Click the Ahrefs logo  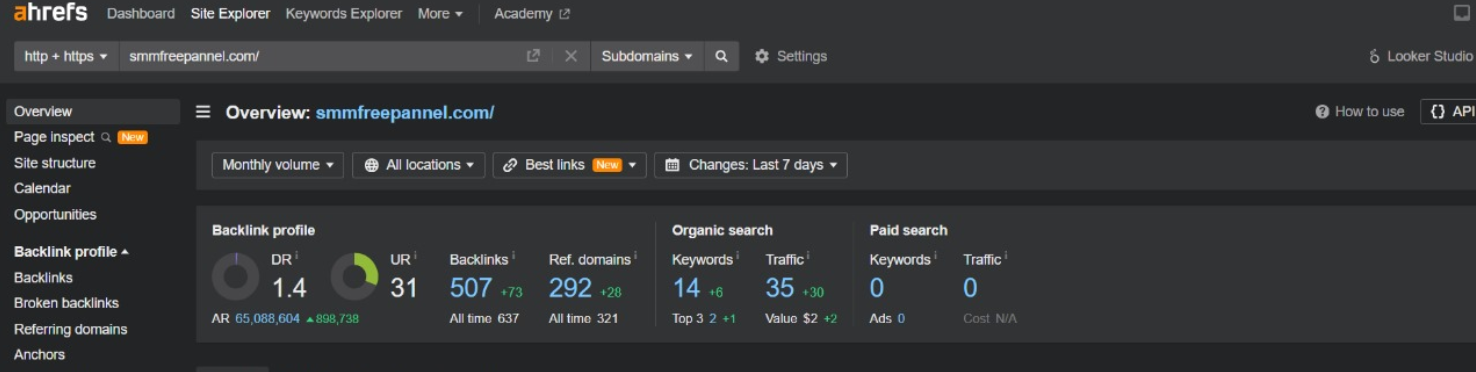coord(51,13)
